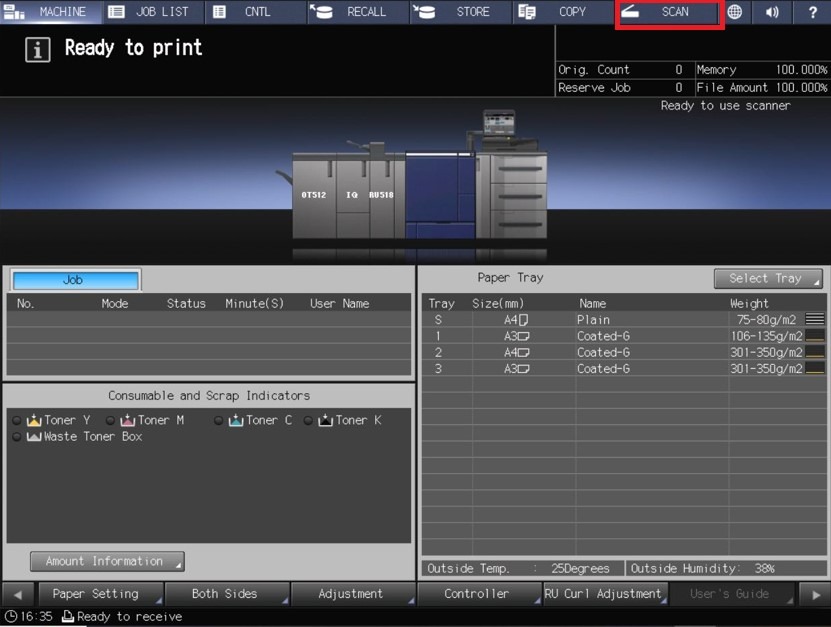The width and height of the screenshot is (831, 627).
Task: Click the Toner Y indicator icon
Action: pos(34,420)
